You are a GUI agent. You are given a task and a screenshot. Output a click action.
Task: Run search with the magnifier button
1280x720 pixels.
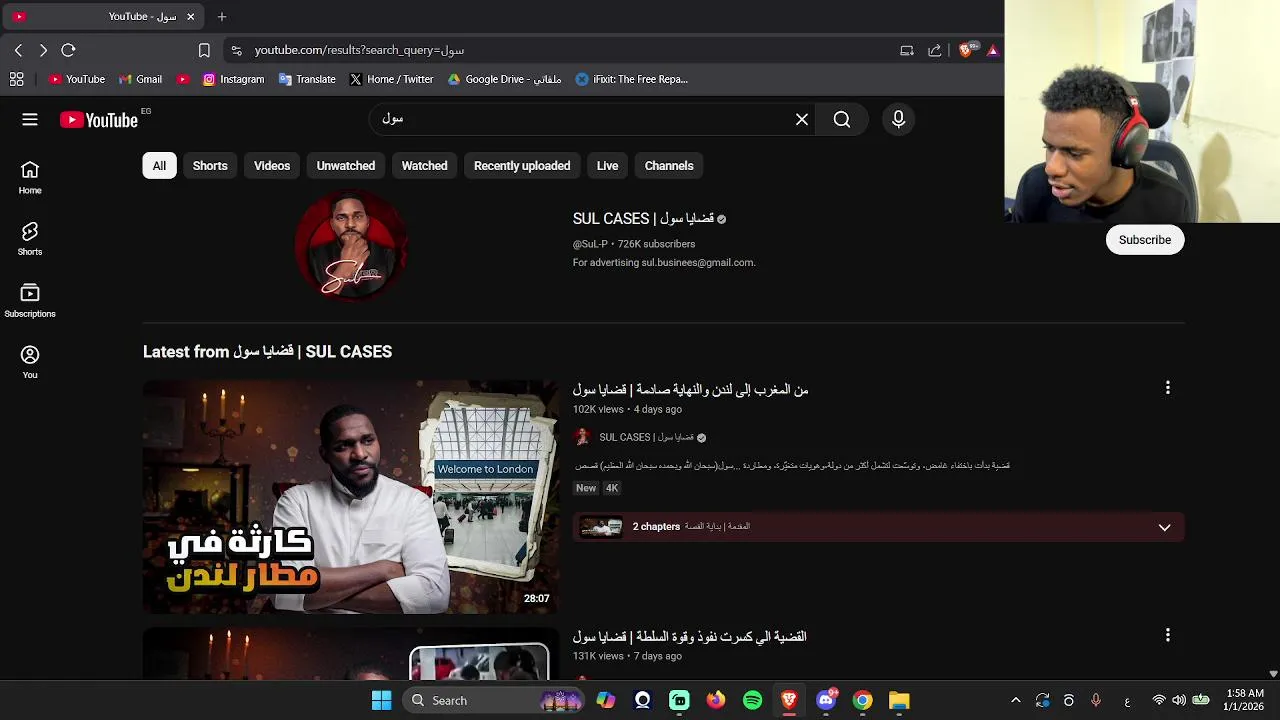pyautogui.click(x=842, y=119)
